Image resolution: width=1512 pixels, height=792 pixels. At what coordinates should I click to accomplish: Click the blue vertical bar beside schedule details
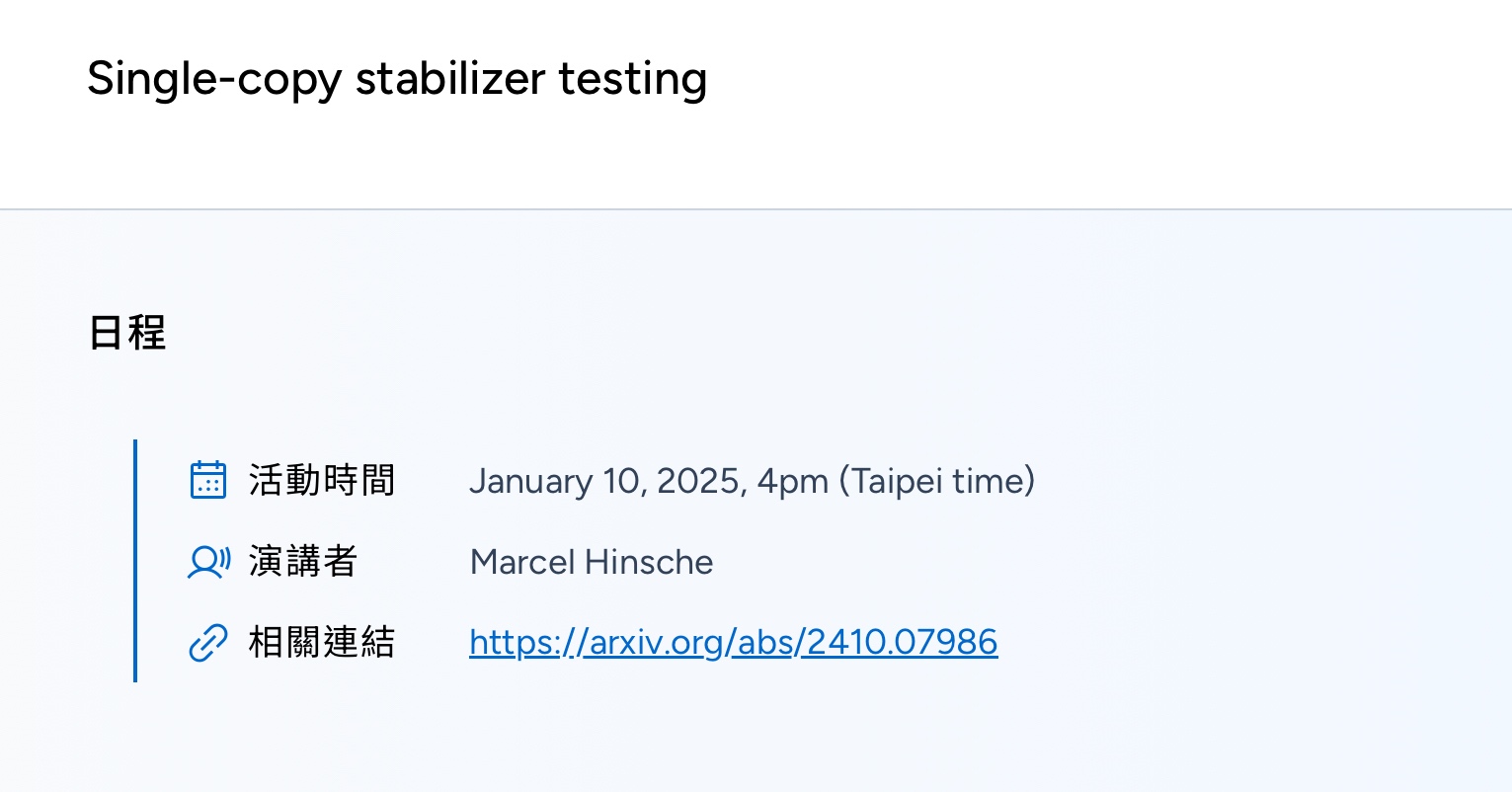[x=134, y=561]
